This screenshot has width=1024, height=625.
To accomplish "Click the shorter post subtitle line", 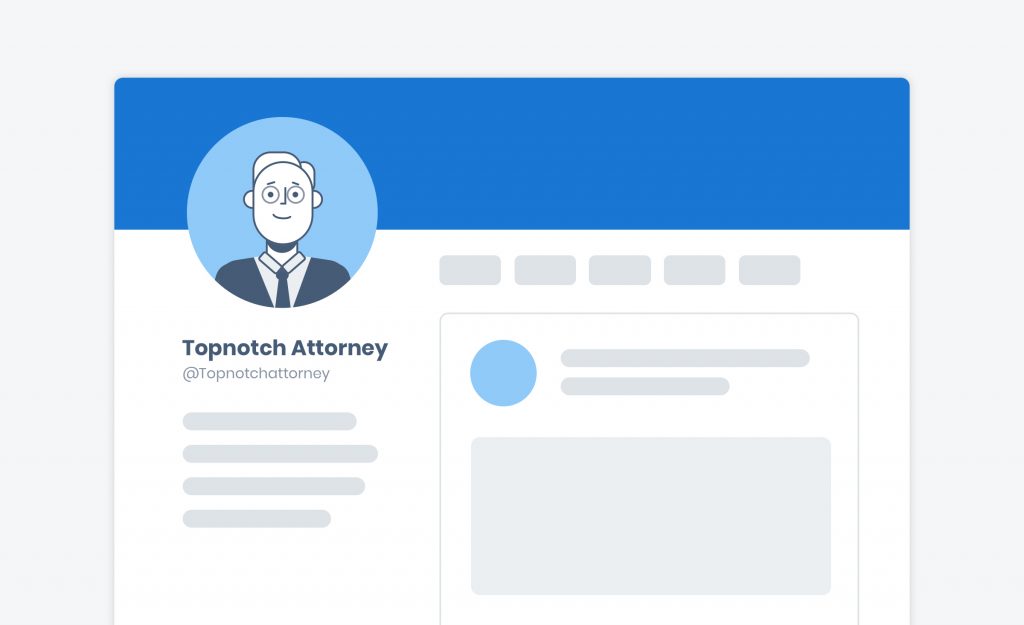I will coord(645,386).
